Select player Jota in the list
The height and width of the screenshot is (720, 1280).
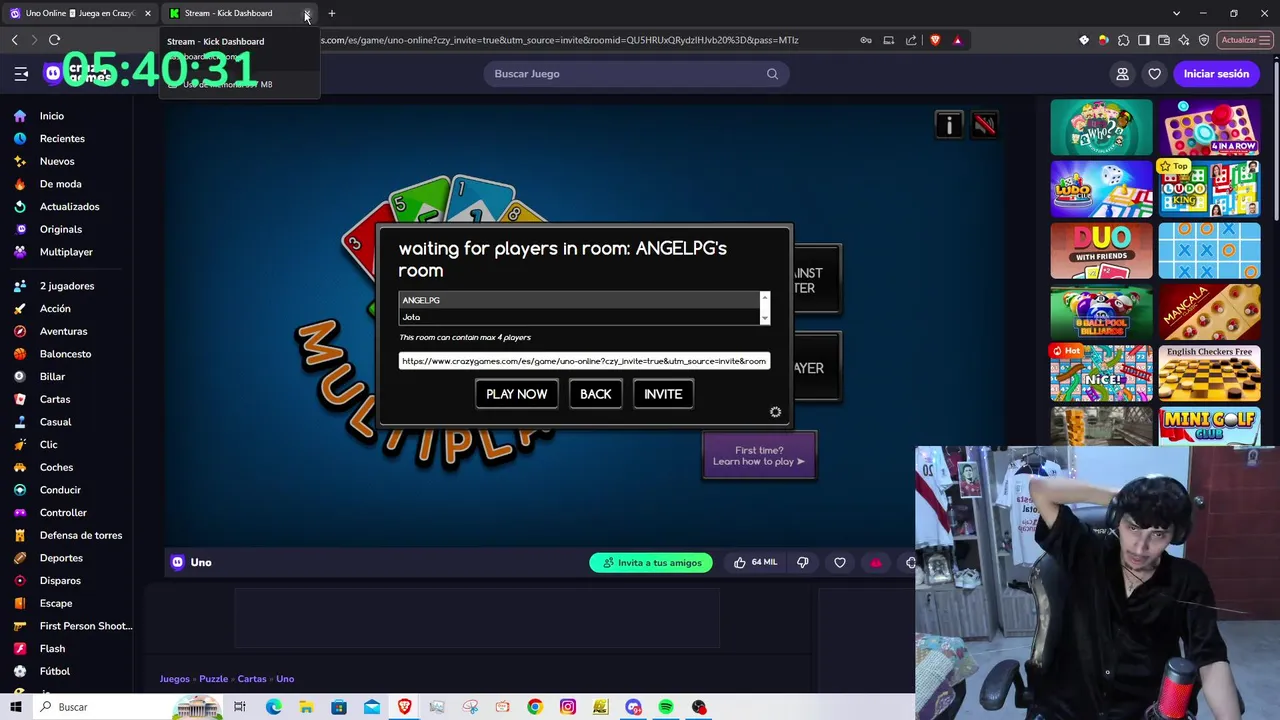click(x=579, y=317)
